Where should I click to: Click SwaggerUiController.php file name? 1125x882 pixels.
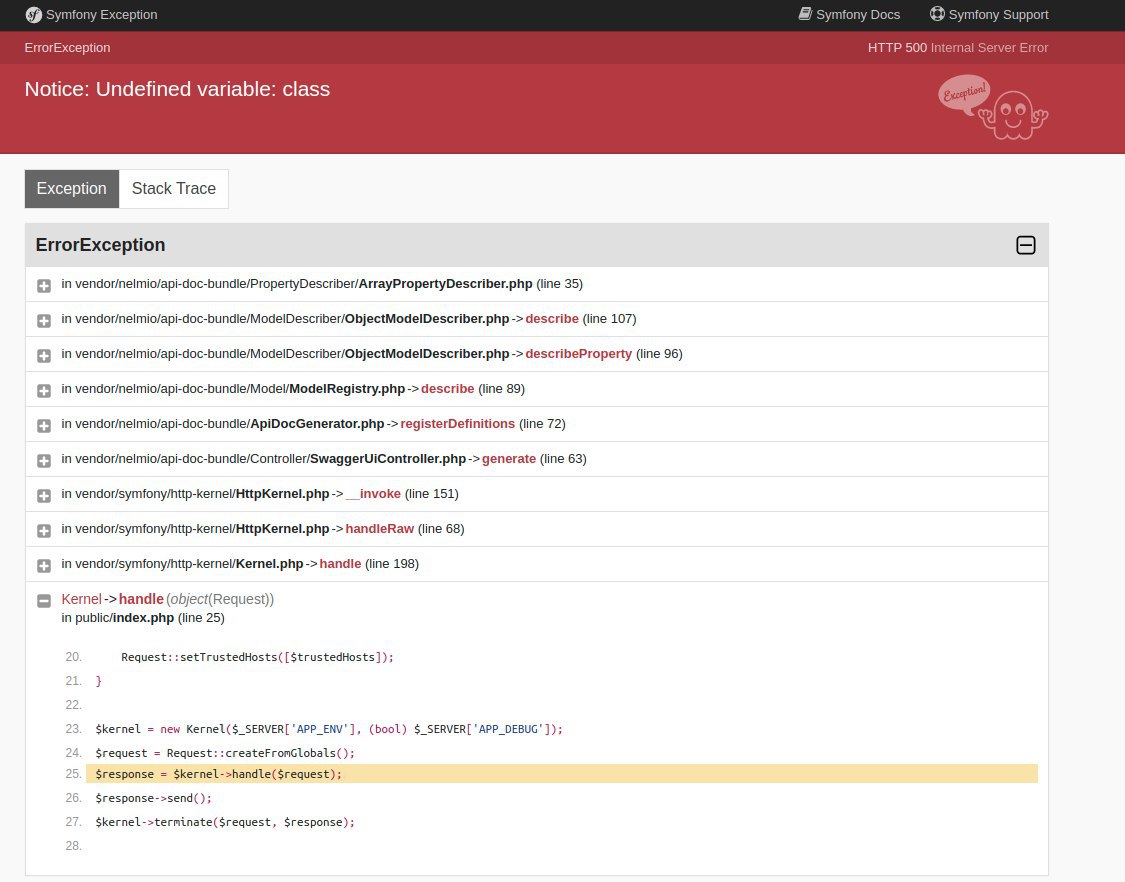388,459
